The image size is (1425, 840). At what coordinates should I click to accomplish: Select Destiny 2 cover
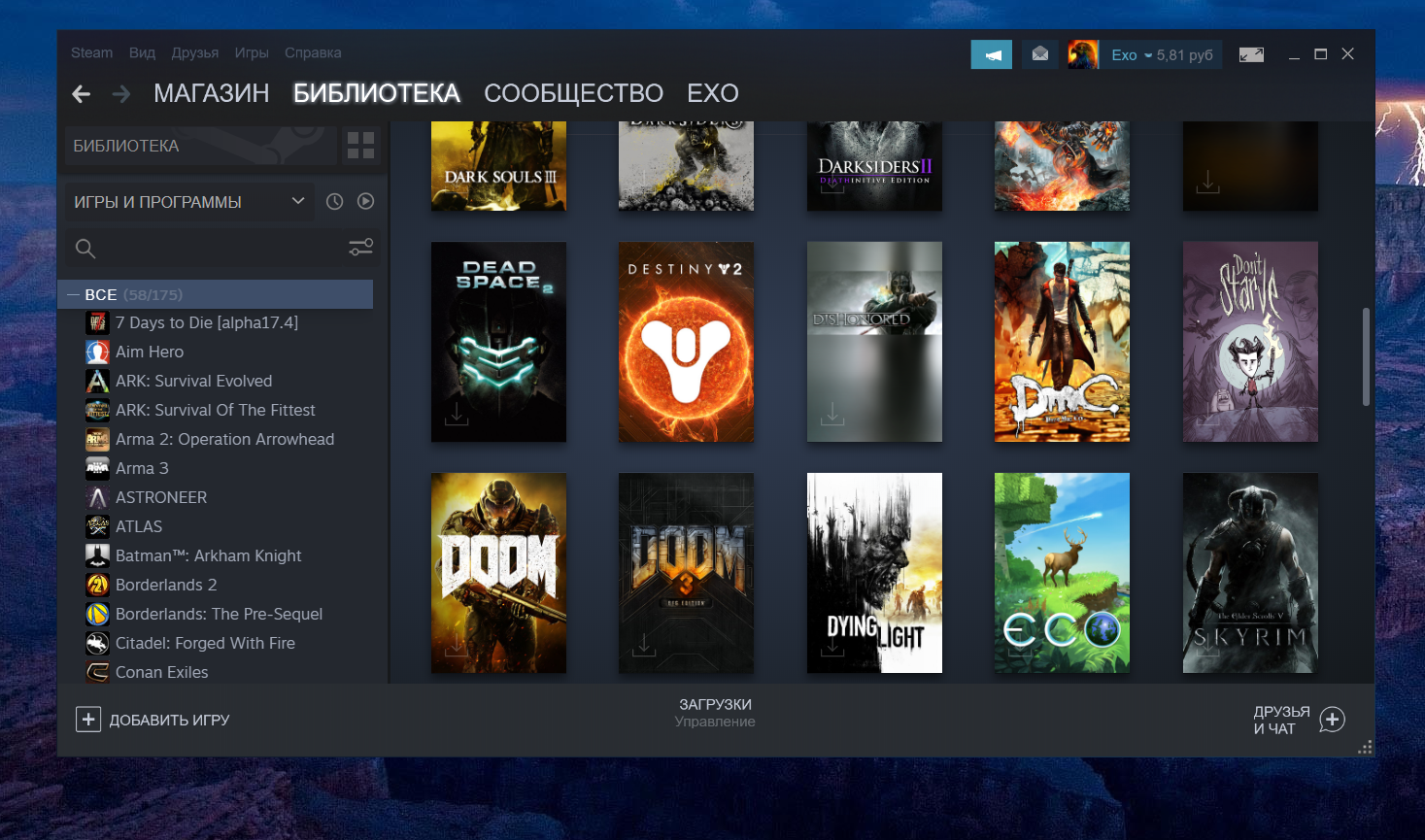point(686,342)
